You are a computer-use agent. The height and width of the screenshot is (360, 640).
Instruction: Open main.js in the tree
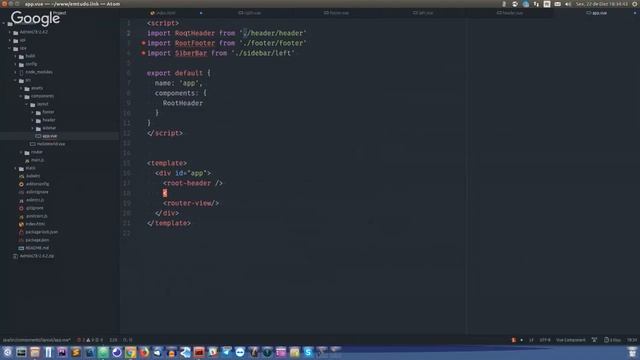click(37, 160)
